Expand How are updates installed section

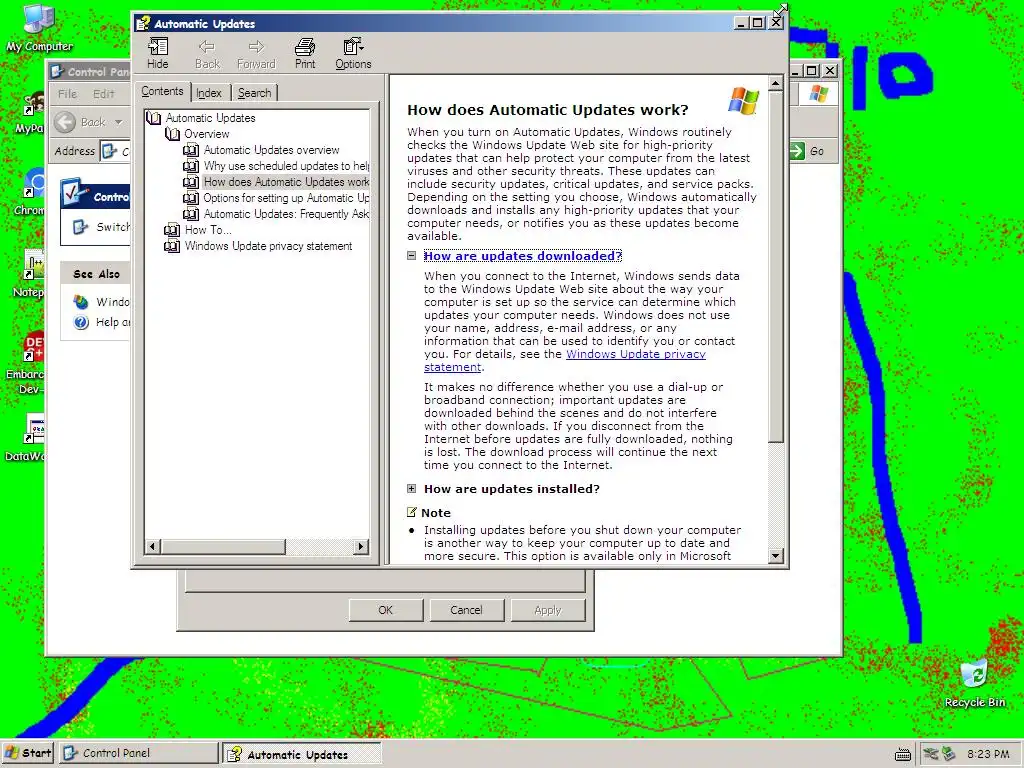411,488
